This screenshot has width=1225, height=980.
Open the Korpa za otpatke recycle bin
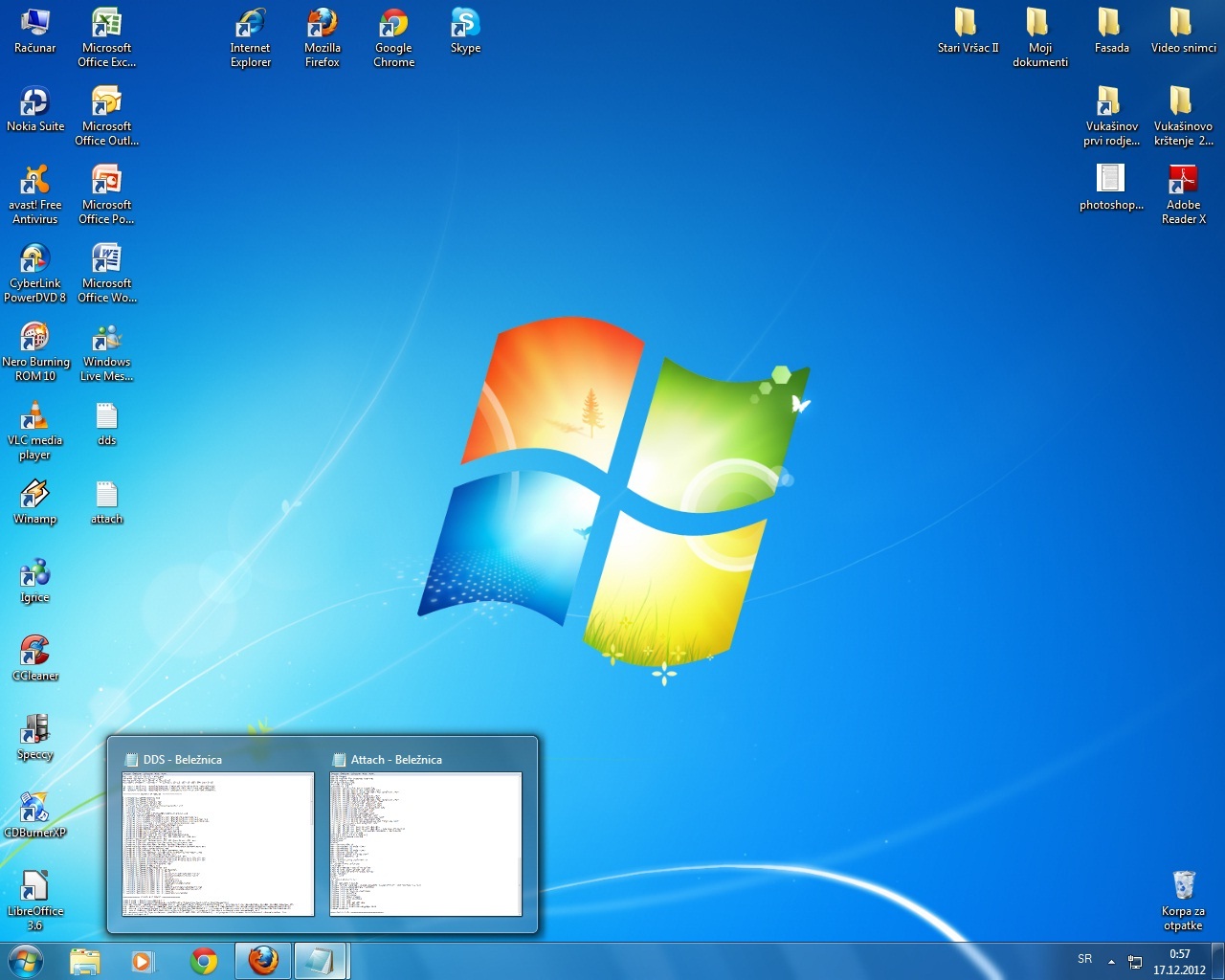point(1183,885)
